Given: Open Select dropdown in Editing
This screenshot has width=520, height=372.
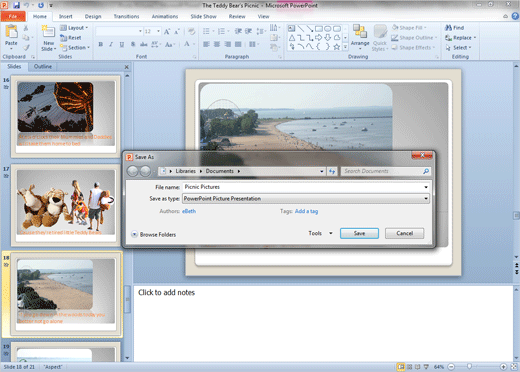Looking at the screenshot, I should [459, 48].
